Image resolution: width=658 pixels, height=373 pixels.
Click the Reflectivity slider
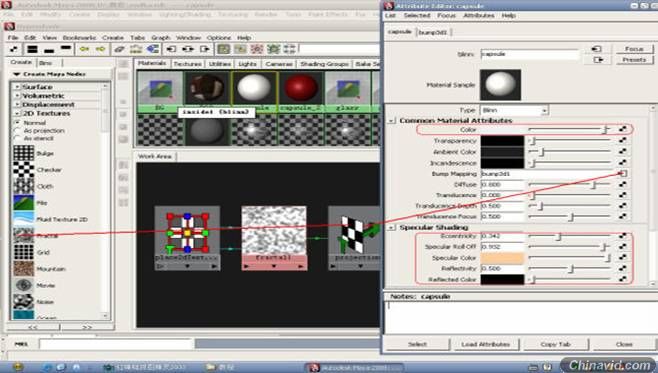click(570, 269)
